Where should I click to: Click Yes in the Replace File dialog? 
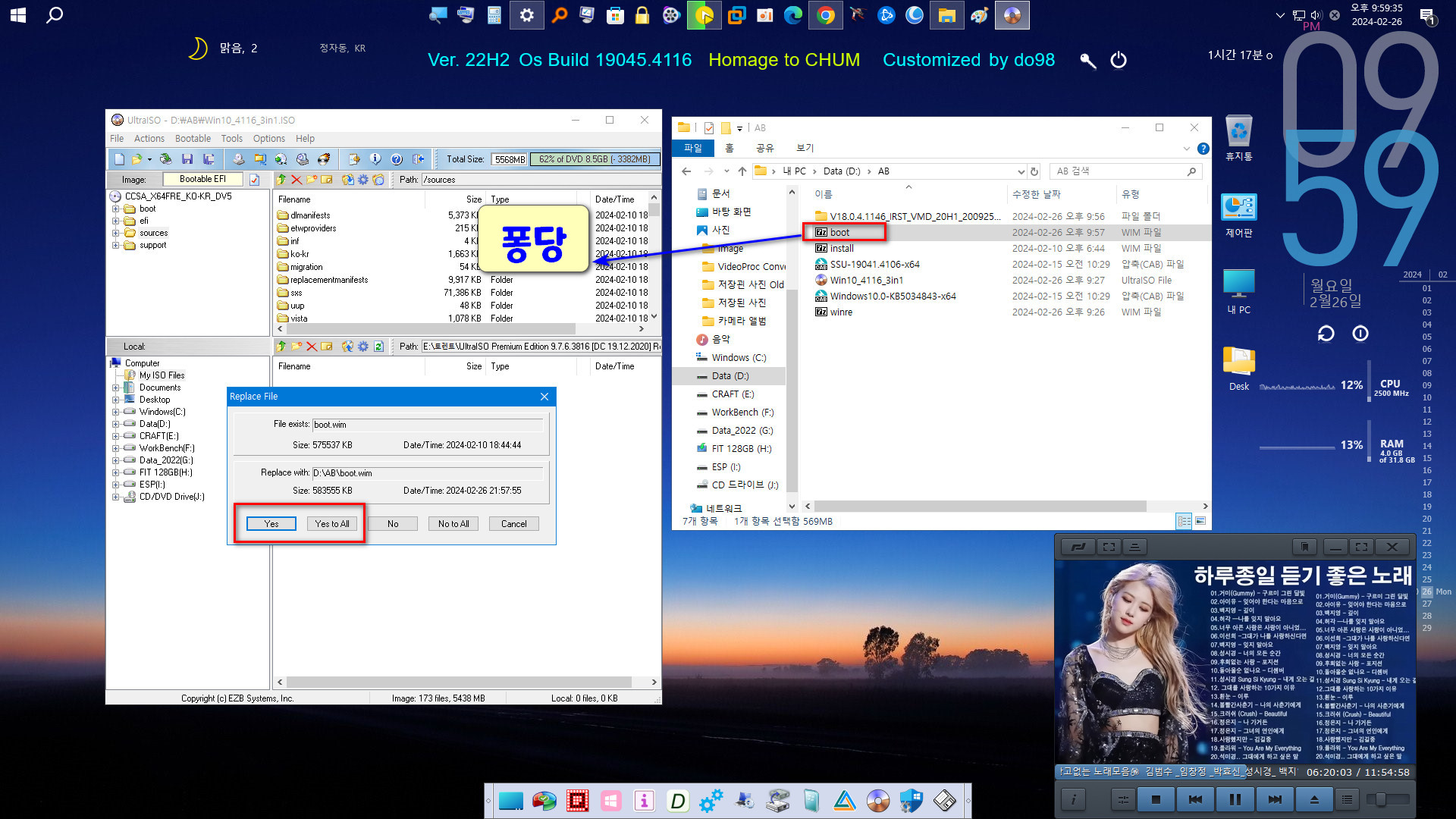pos(271,524)
